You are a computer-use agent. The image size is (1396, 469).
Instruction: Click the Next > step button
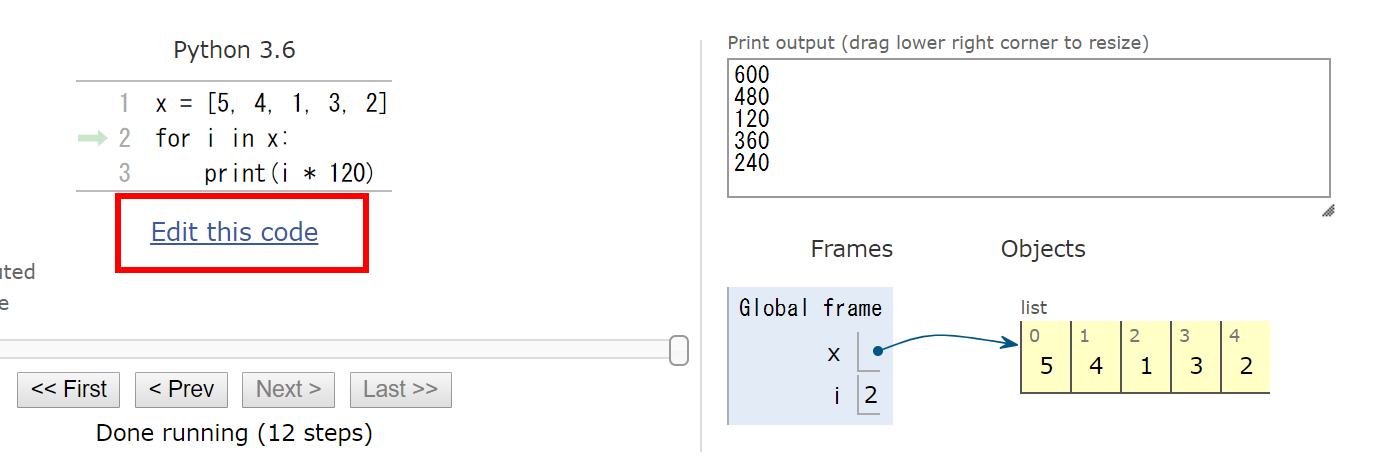288,389
